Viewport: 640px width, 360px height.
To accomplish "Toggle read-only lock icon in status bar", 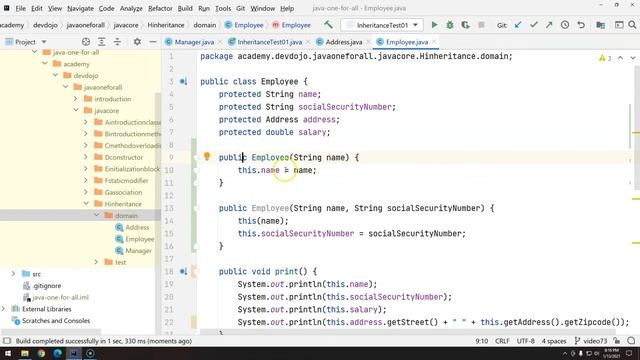I will (616, 341).
